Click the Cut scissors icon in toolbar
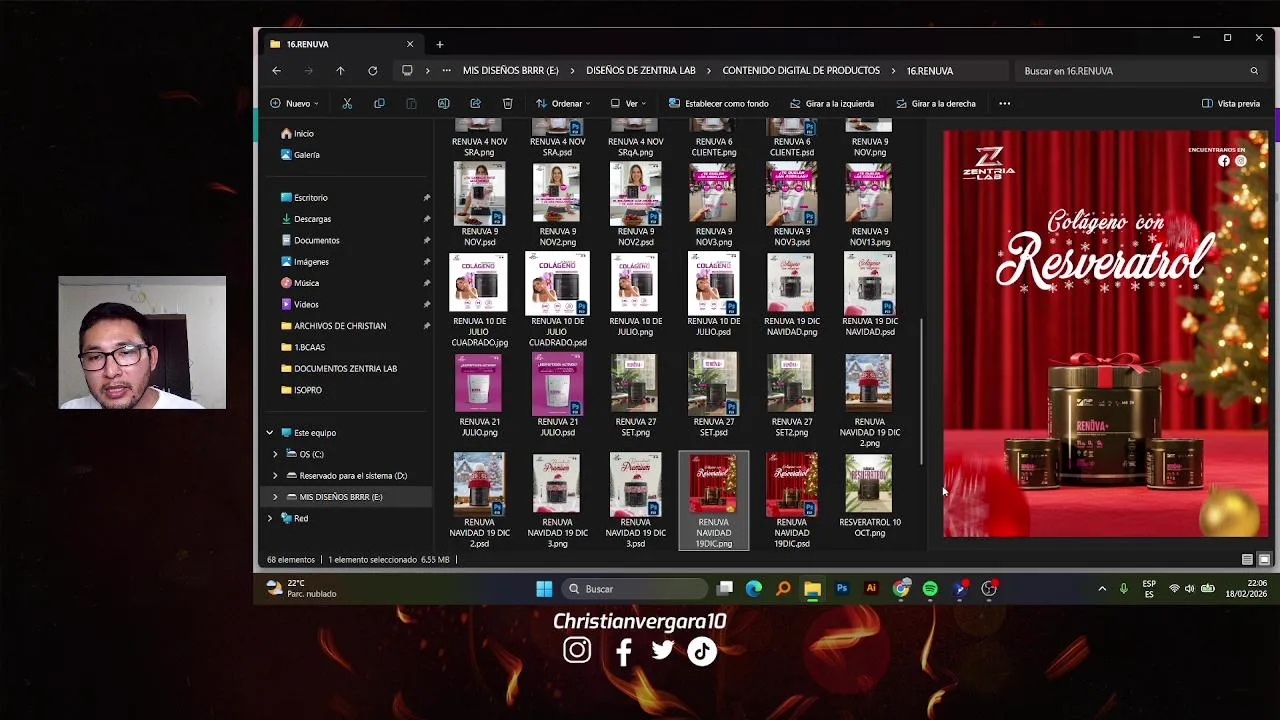The height and width of the screenshot is (720, 1280). tap(347, 103)
